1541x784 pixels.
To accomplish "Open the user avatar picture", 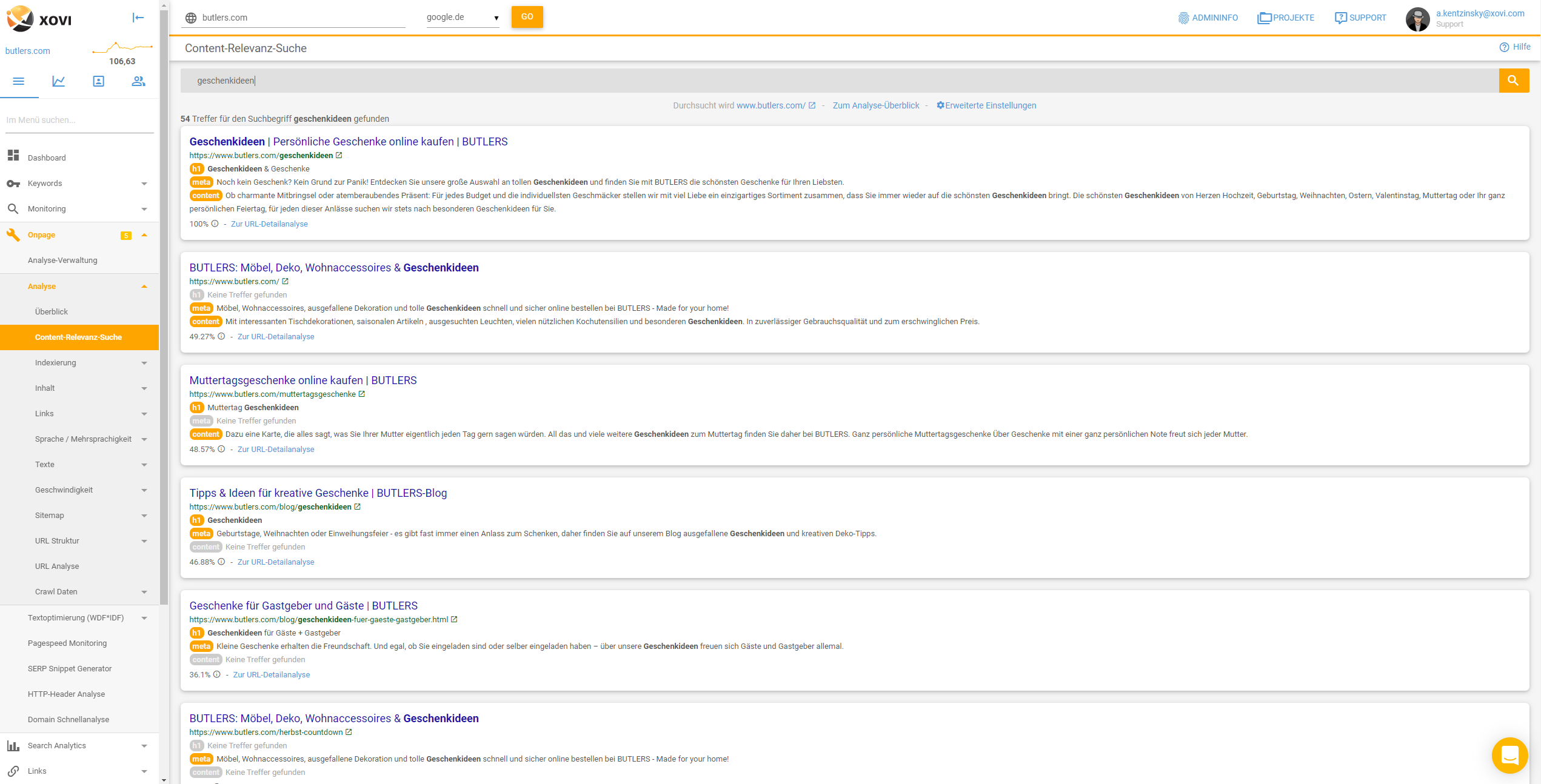I will 1417,19.
